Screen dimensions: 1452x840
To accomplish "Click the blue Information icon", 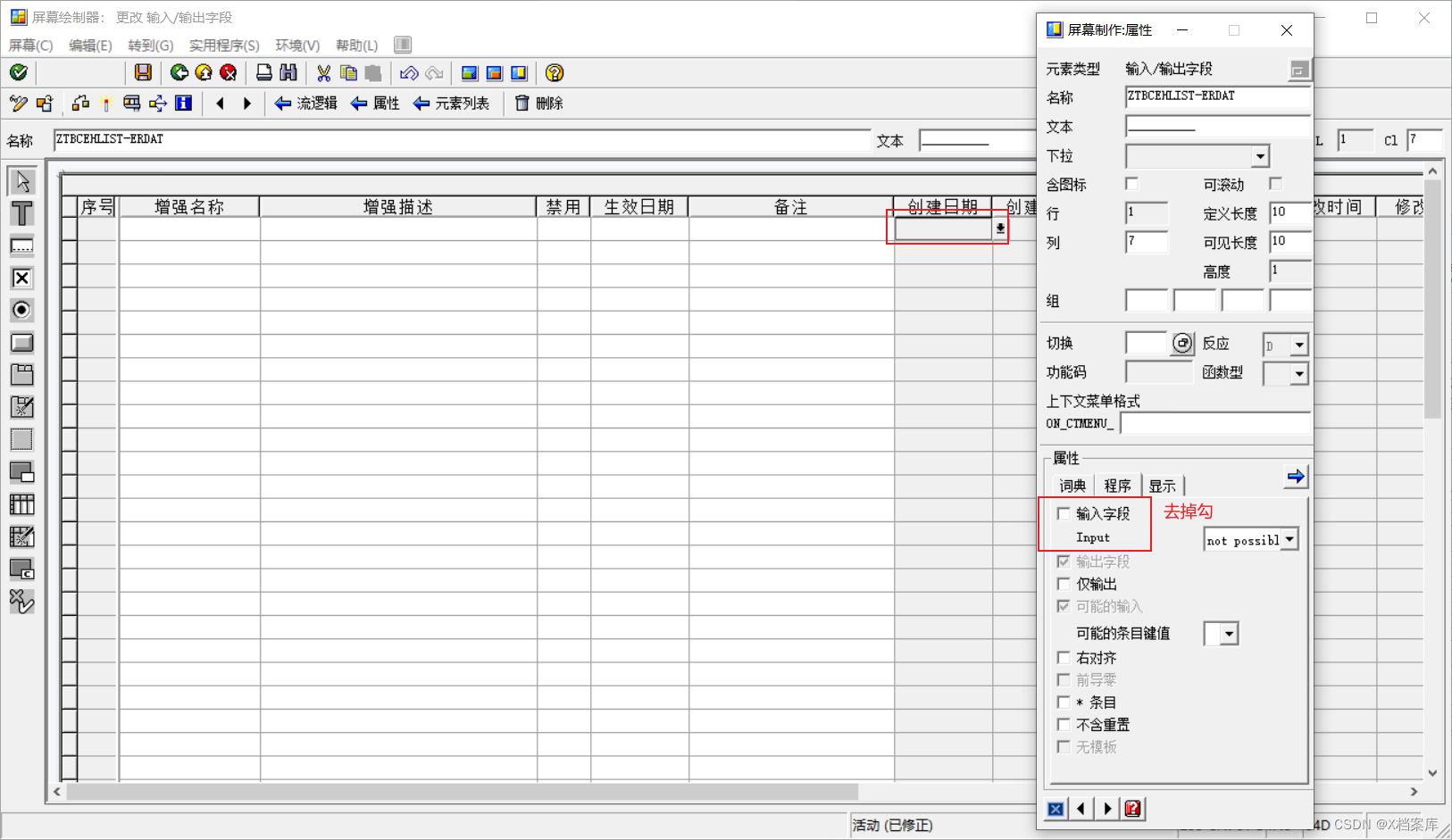I will click(x=183, y=104).
